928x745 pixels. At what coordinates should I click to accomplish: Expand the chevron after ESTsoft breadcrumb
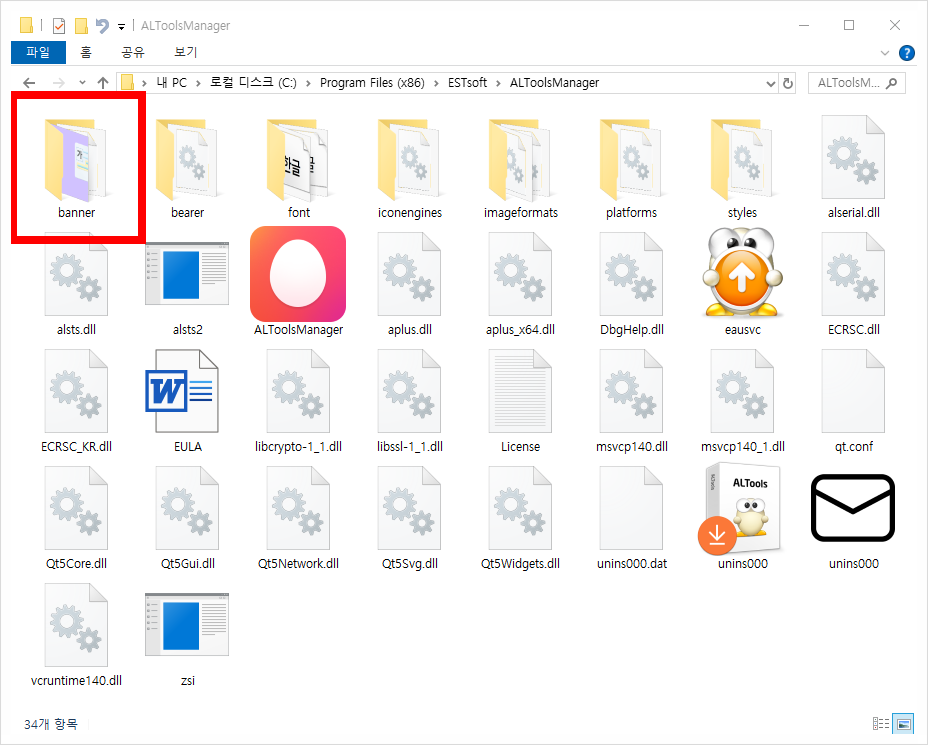tap(499, 83)
